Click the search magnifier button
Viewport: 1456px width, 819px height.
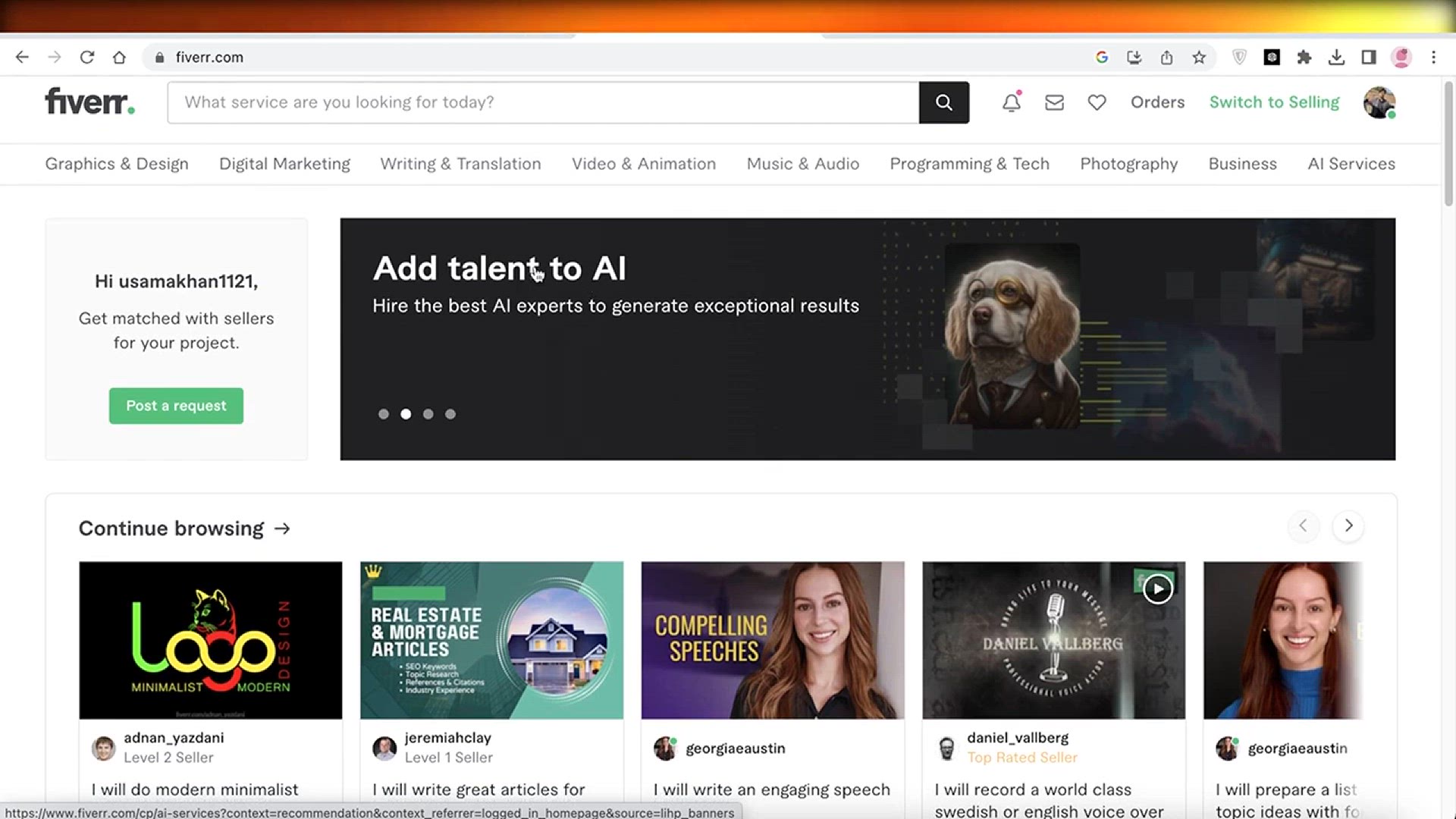pyautogui.click(x=944, y=102)
